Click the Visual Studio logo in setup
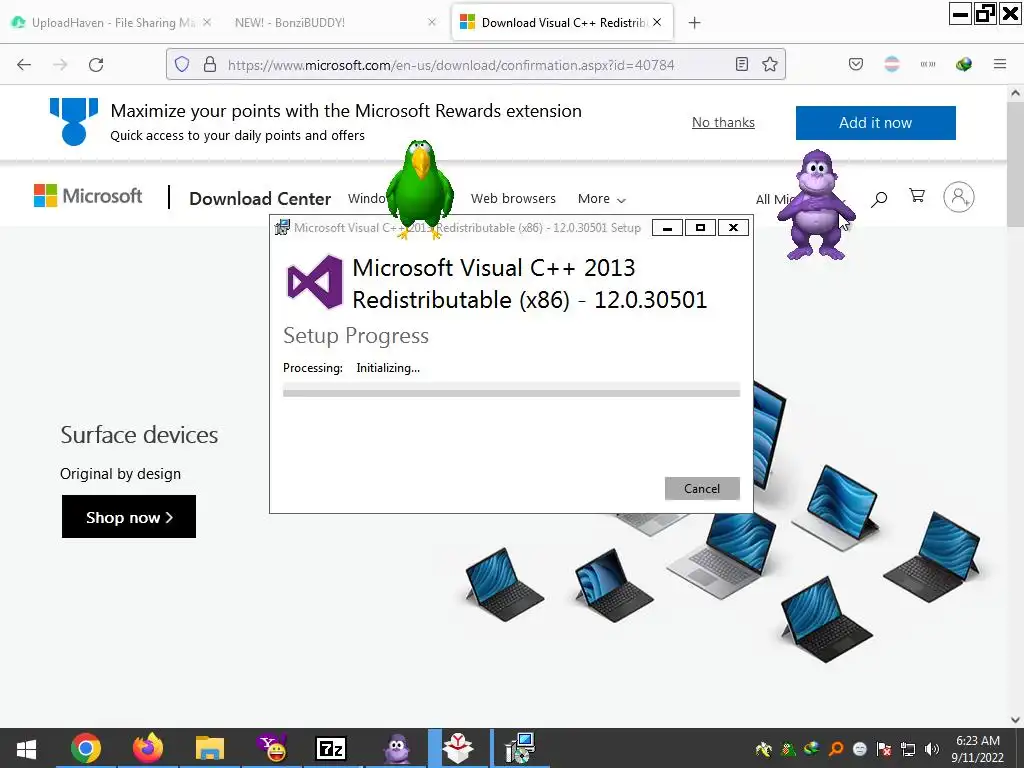1024x768 pixels. click(x=315, y=281)
